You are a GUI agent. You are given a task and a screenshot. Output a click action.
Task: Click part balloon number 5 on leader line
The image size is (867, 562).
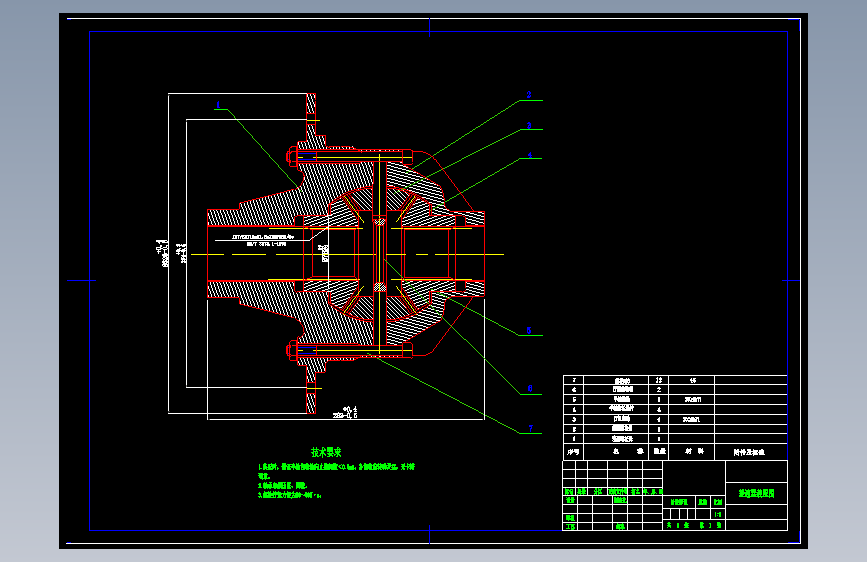click(x=529, y=331)
